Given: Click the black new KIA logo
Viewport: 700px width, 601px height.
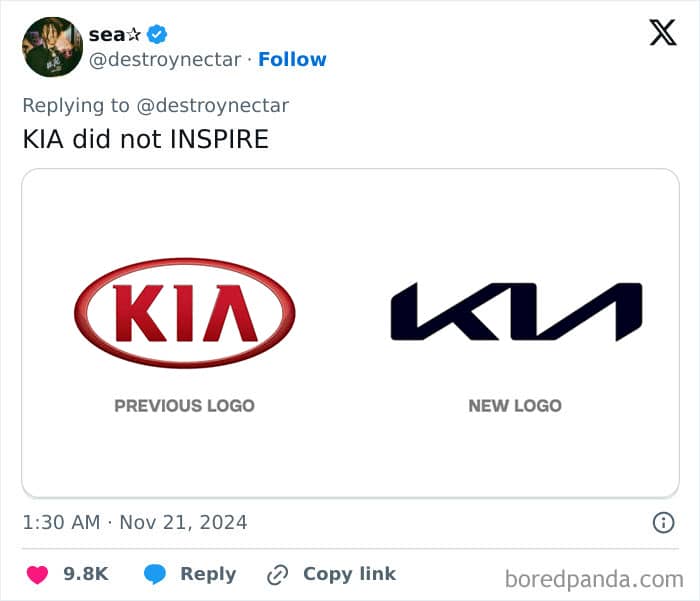Looking at the screenshot, I should (x=517, y=312).
